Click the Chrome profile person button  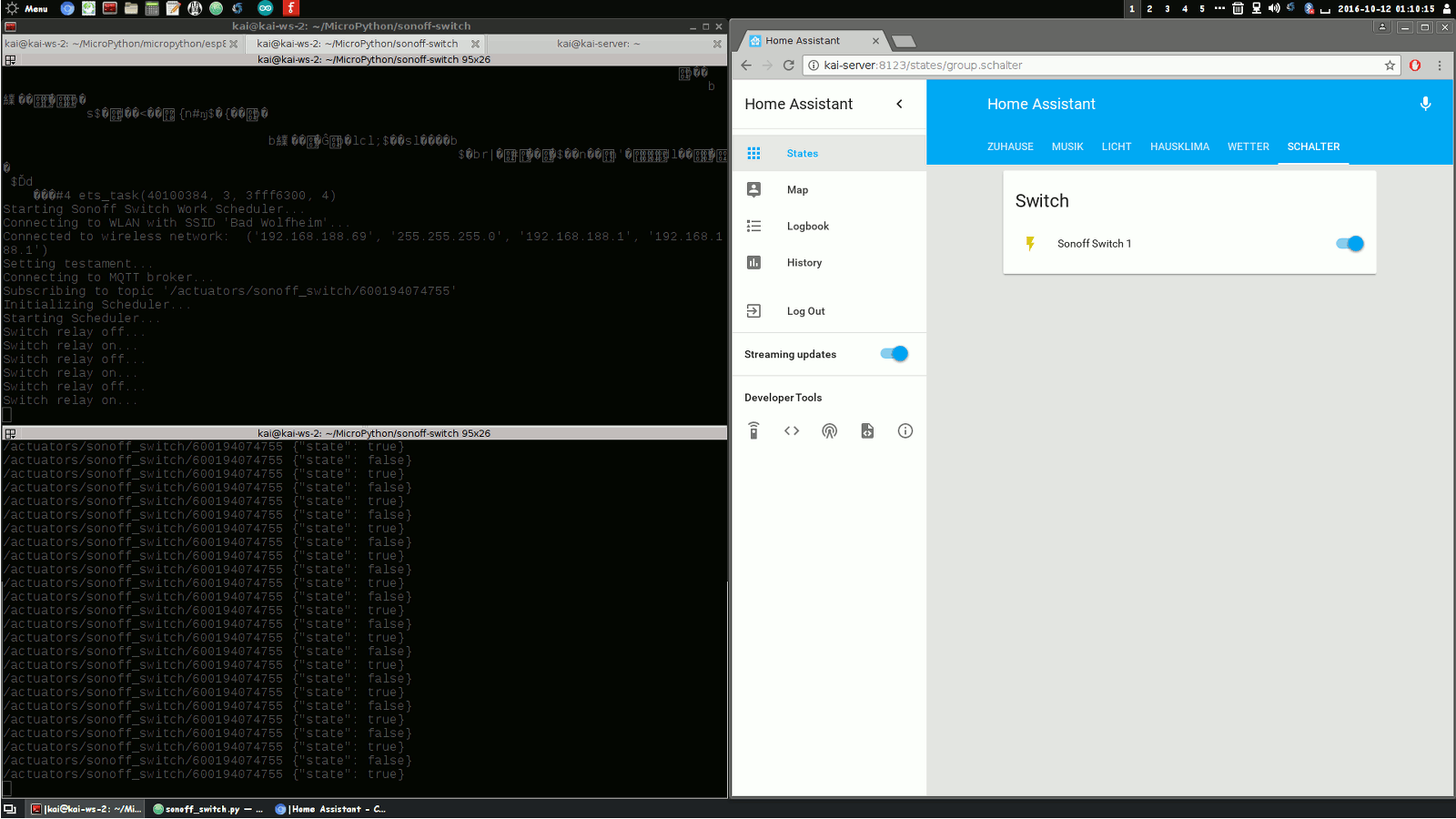[1382, 27]
